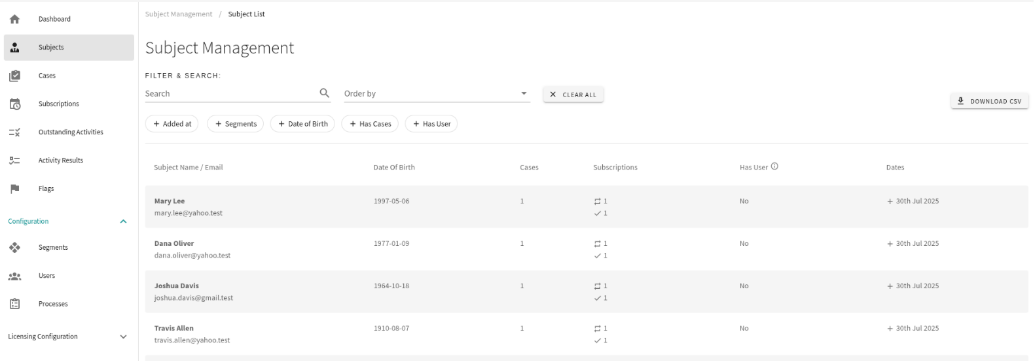
Task: Click the name Joshua Davis
Action: [176, 286]
